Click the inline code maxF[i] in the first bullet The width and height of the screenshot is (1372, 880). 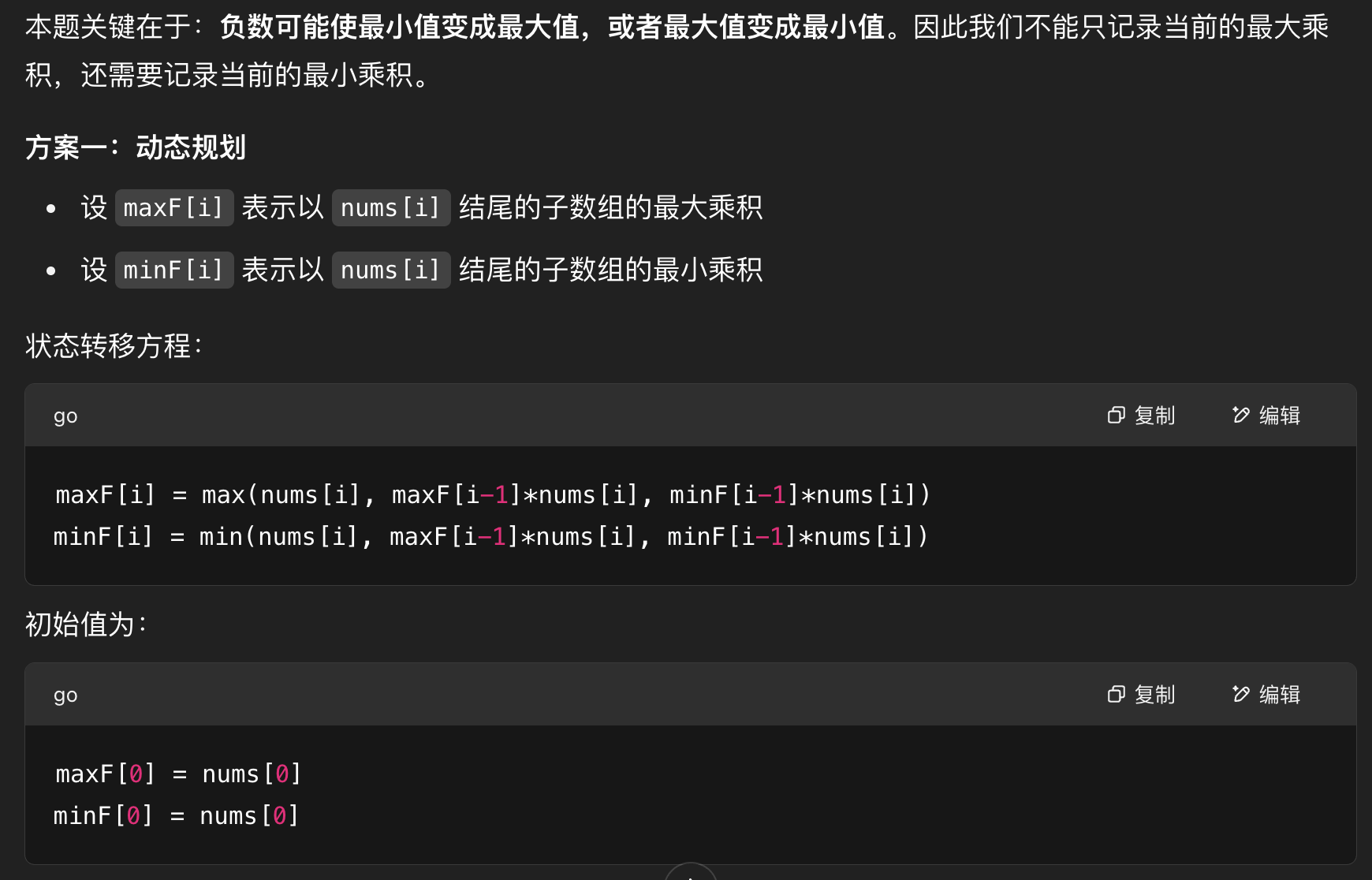click(x=173, y=207)
